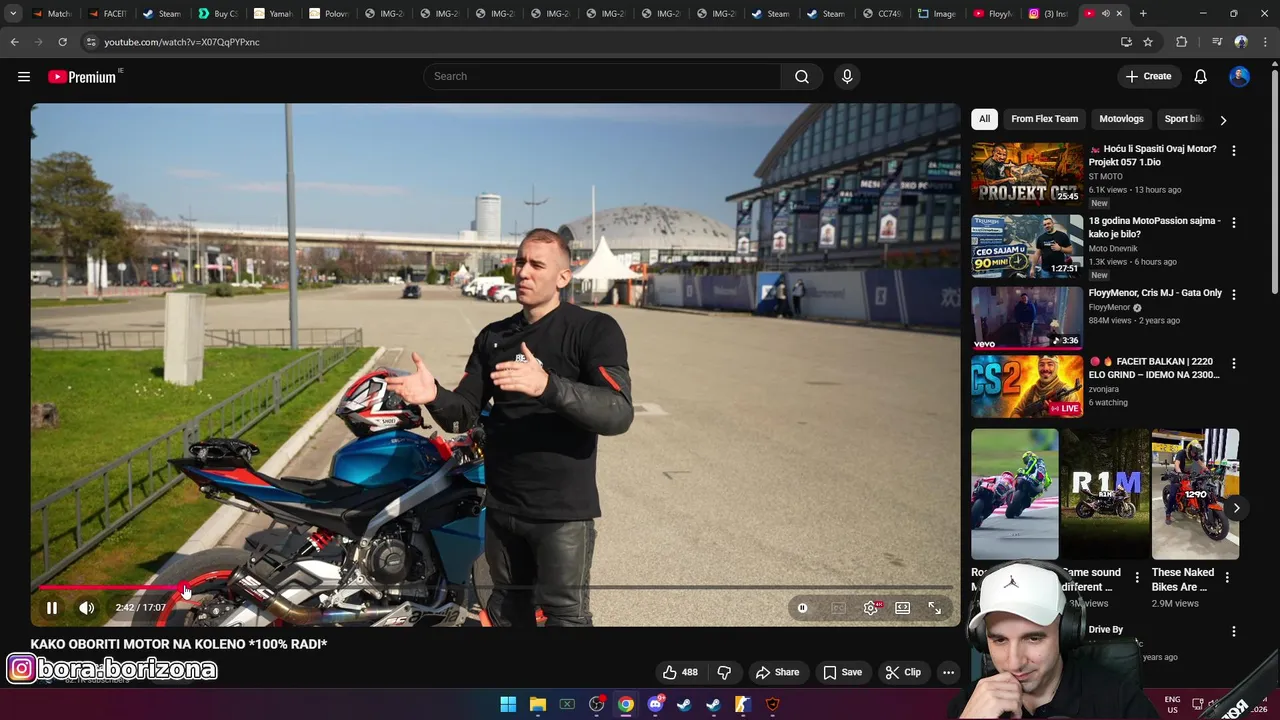Switch to the Yamaha browser tab
Screen dimensions: 1280x720
272,14
